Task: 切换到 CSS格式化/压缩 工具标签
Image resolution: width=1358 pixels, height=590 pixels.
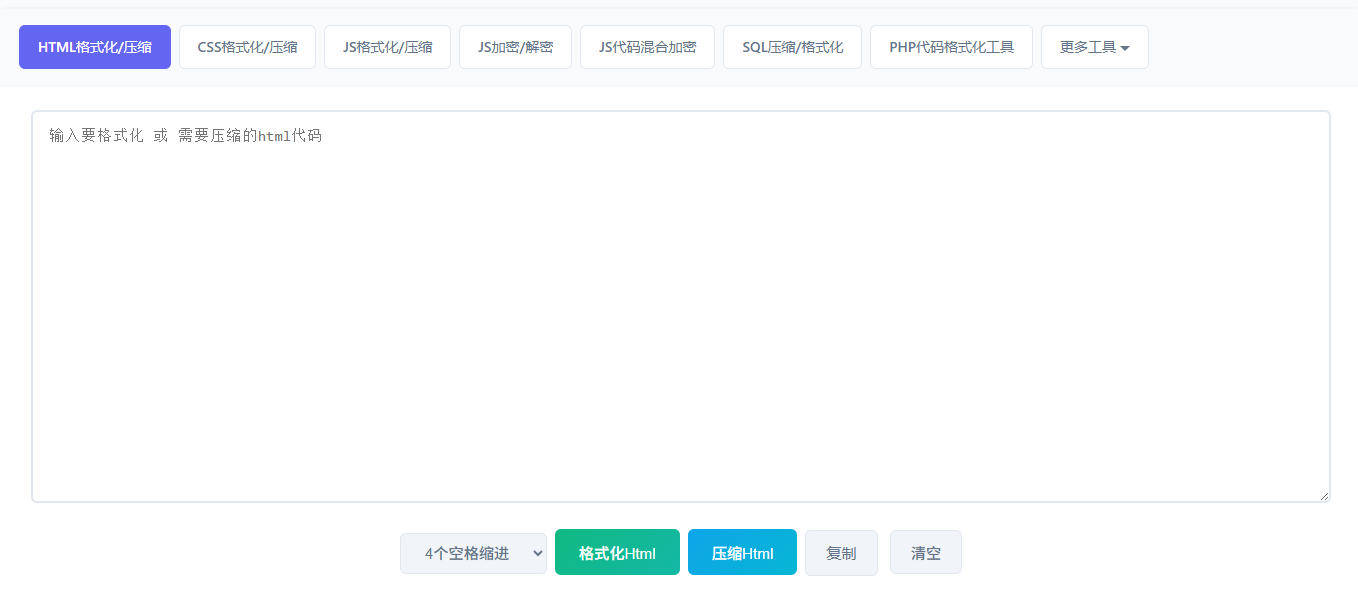Action: tap(247, 46)
